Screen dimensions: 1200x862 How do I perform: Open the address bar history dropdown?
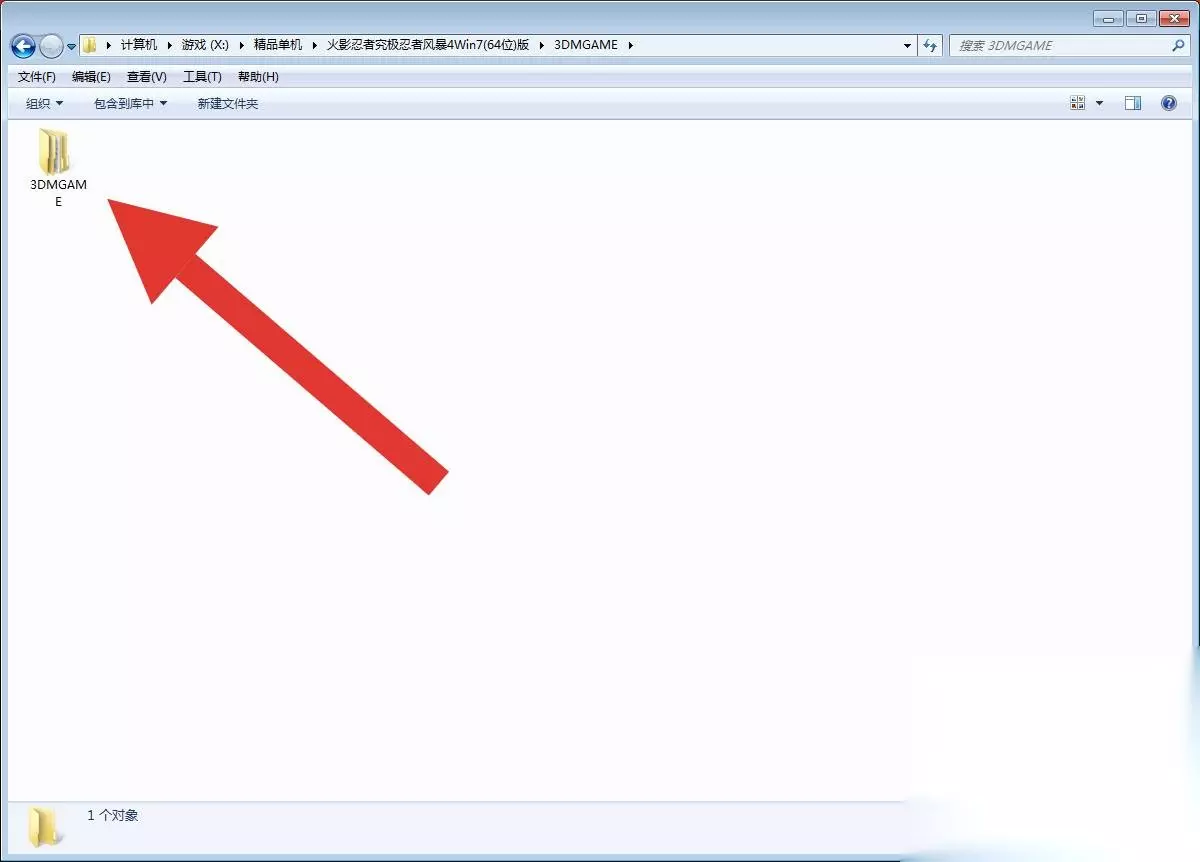click(907, 45)
